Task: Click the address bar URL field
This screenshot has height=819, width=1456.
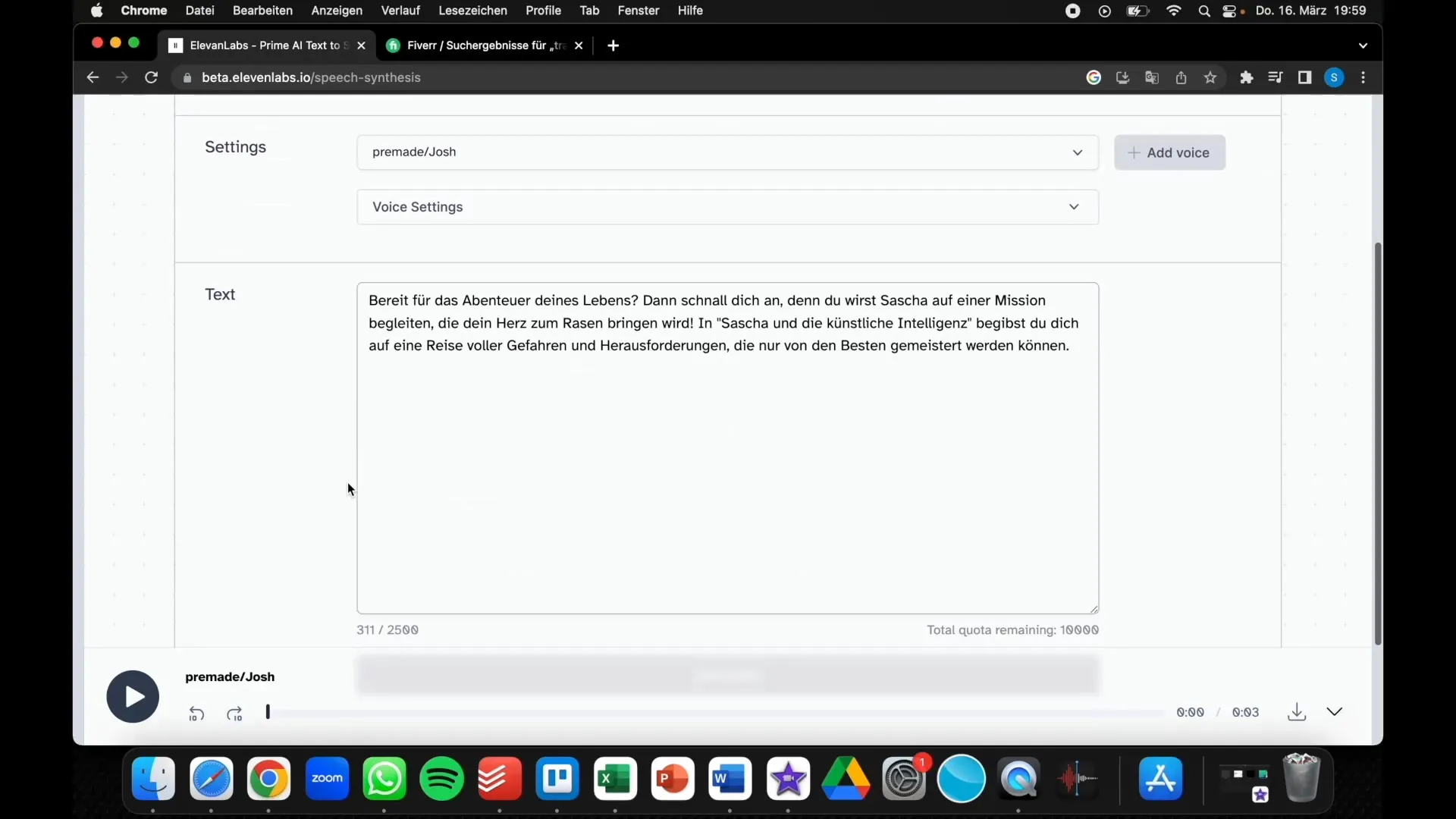Action: click(622, 77)
